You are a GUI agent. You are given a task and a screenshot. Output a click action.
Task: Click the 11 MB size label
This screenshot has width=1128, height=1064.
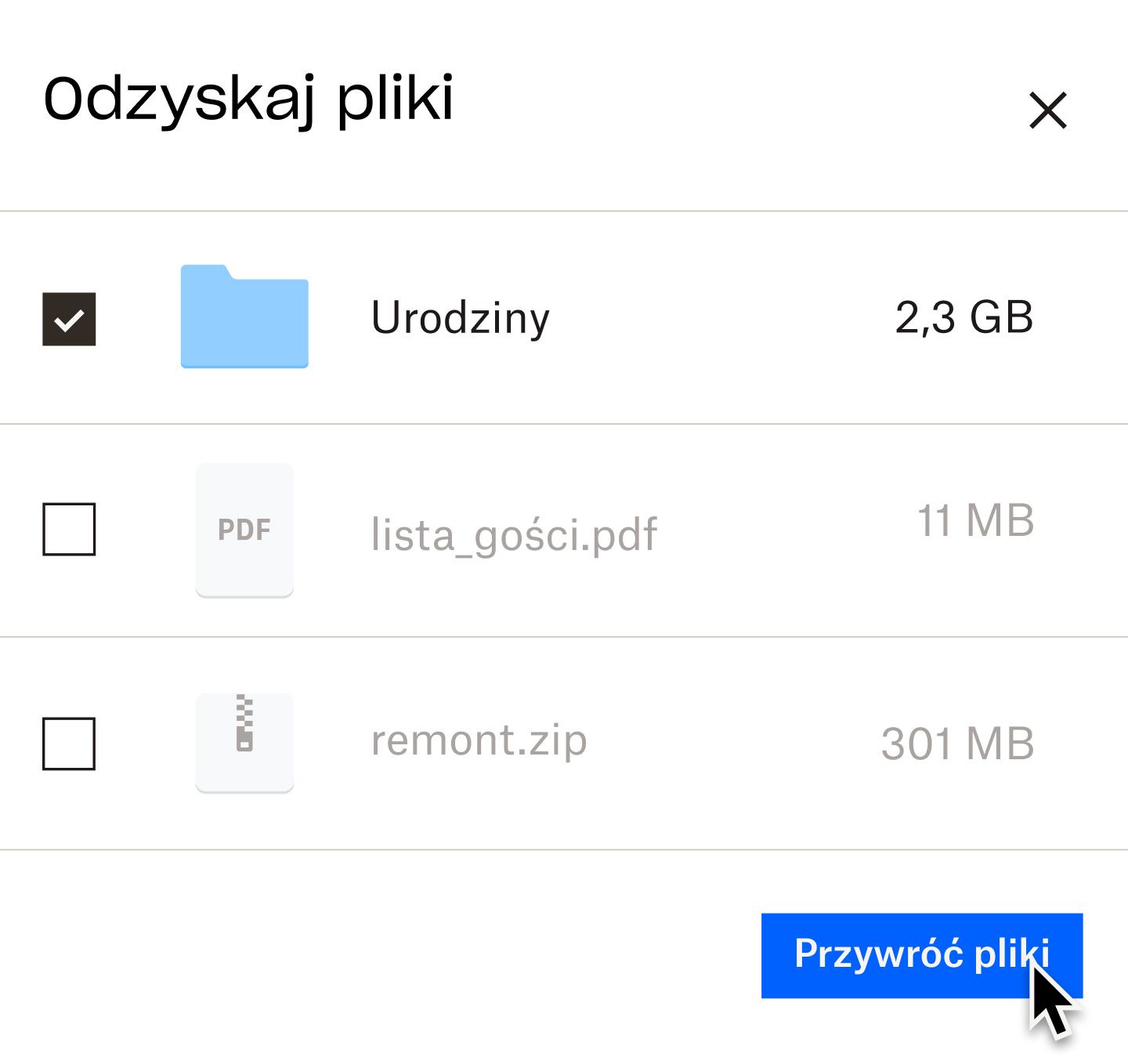coord(975,521)
